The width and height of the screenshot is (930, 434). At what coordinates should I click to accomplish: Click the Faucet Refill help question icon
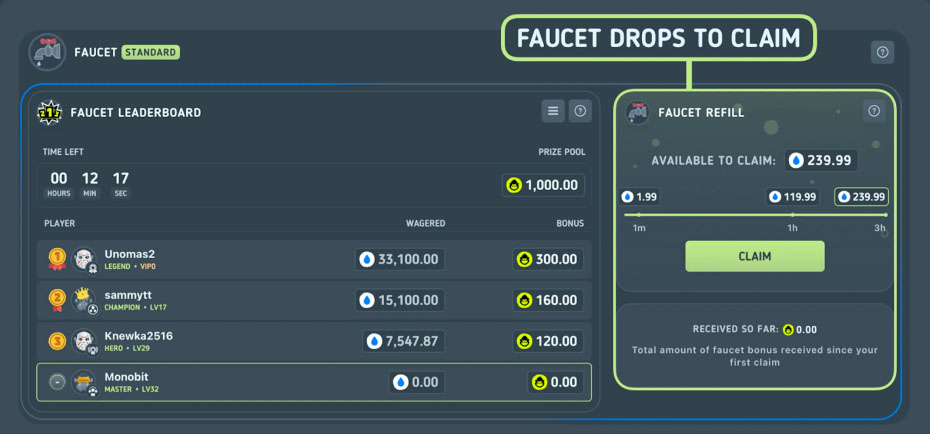(x=874, y=111)
